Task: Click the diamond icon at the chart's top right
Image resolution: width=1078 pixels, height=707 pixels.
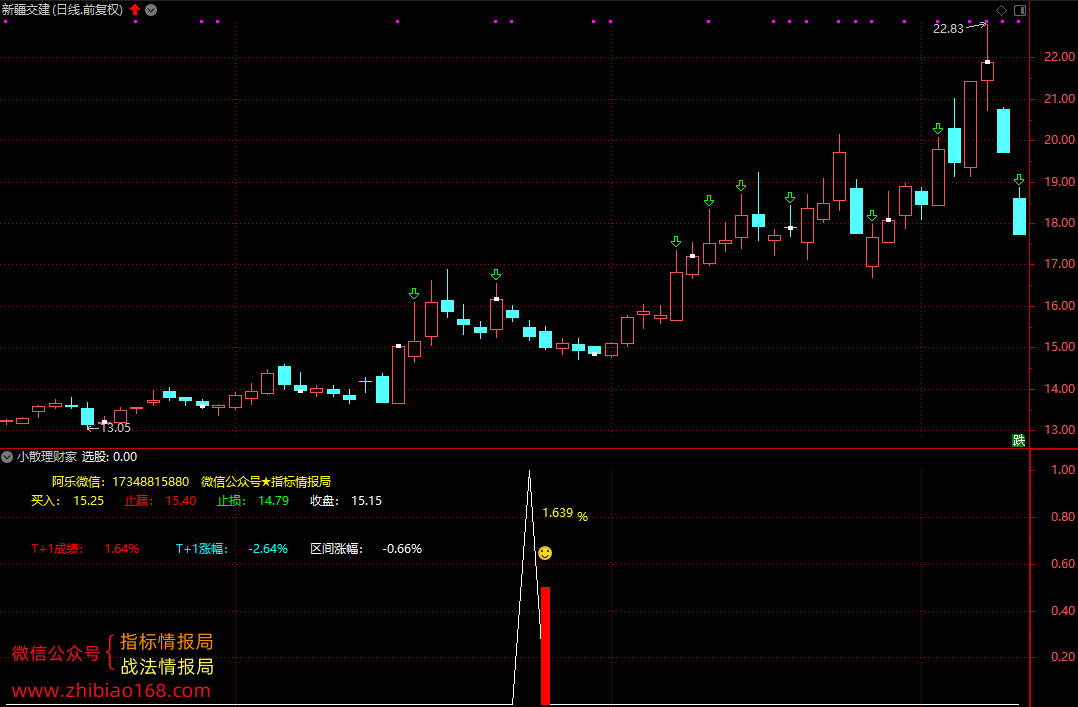Action: pyautogui.click(x=1001, y=10)
